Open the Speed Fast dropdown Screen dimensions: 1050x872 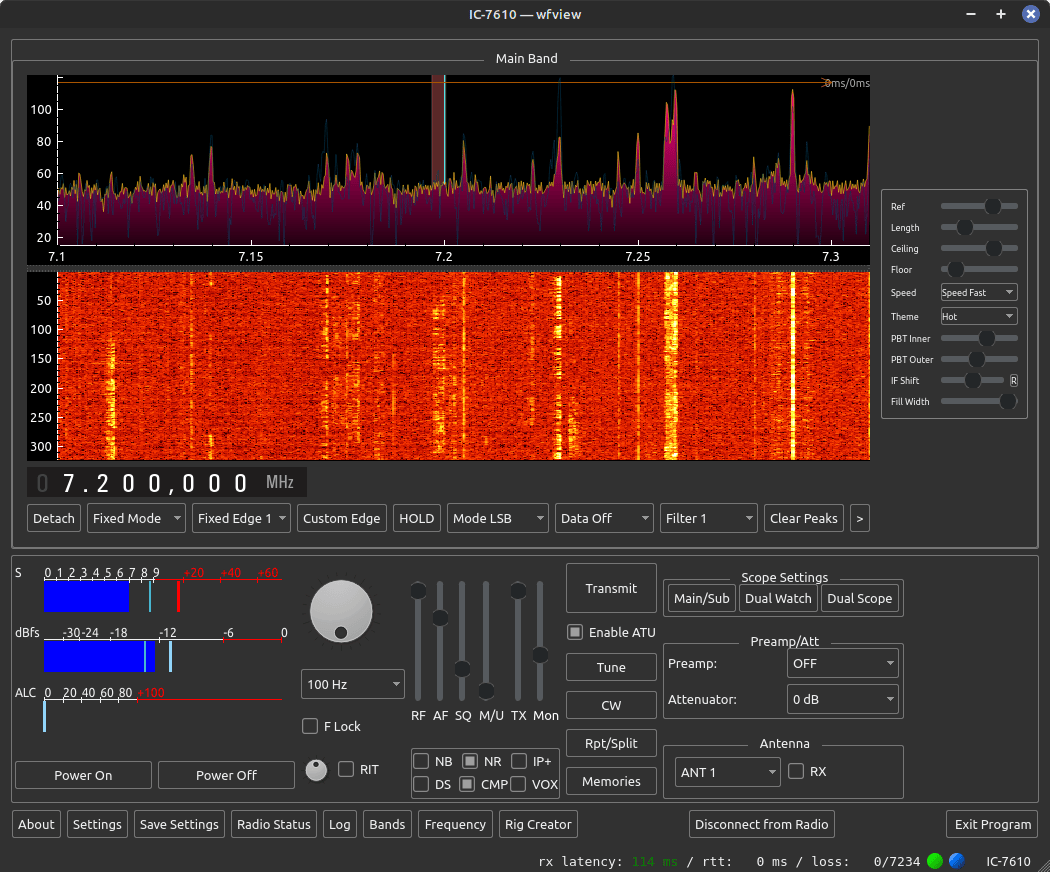point(979,293)
